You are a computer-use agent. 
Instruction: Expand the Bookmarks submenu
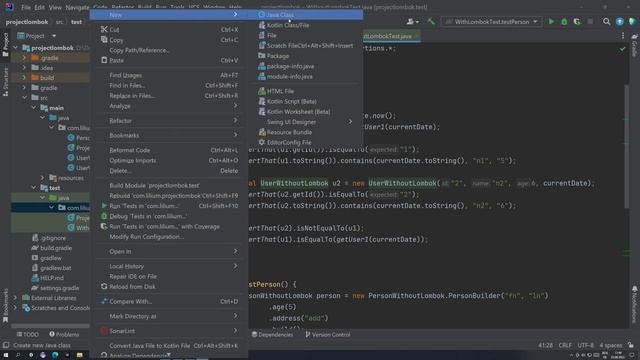[x=169, y=135]
